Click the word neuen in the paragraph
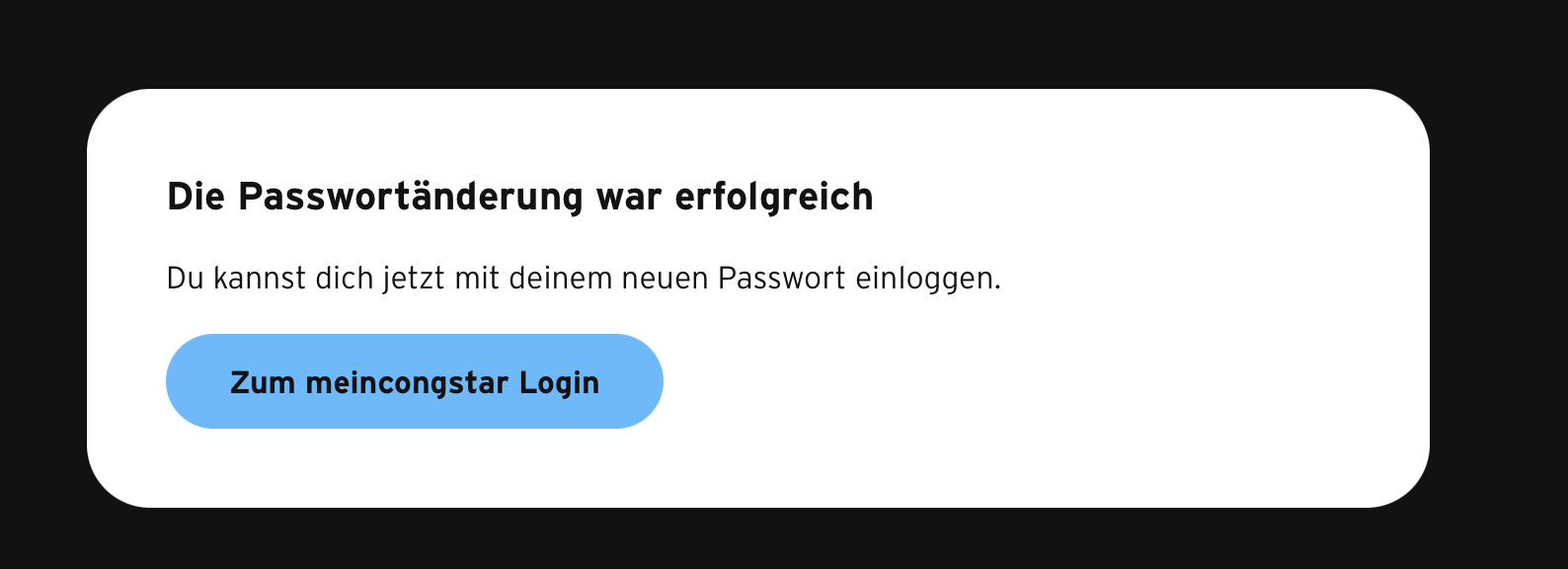The image size is (1568, 569). (665, 280)
